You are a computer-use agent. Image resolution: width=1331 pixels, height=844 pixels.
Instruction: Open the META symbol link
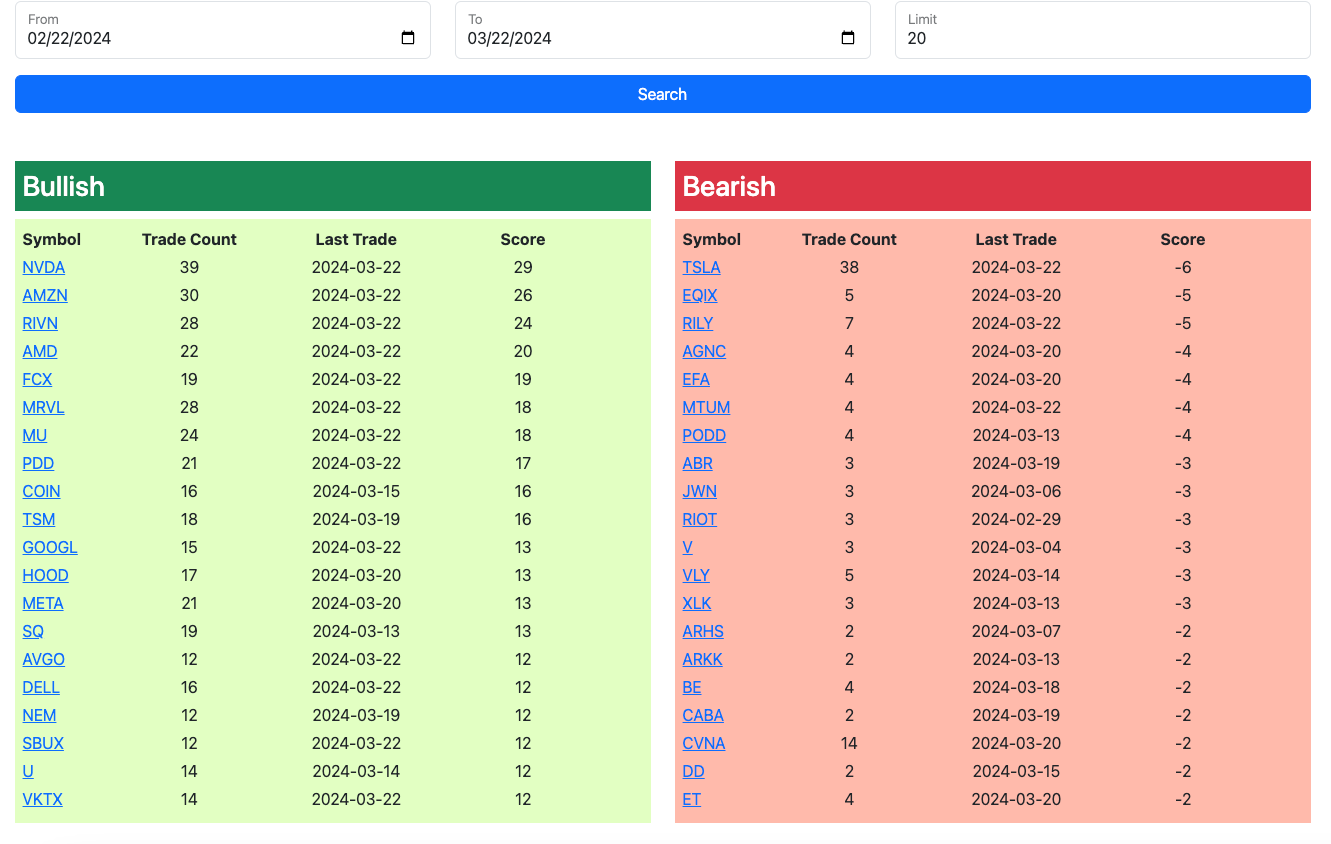coord(43,603)
